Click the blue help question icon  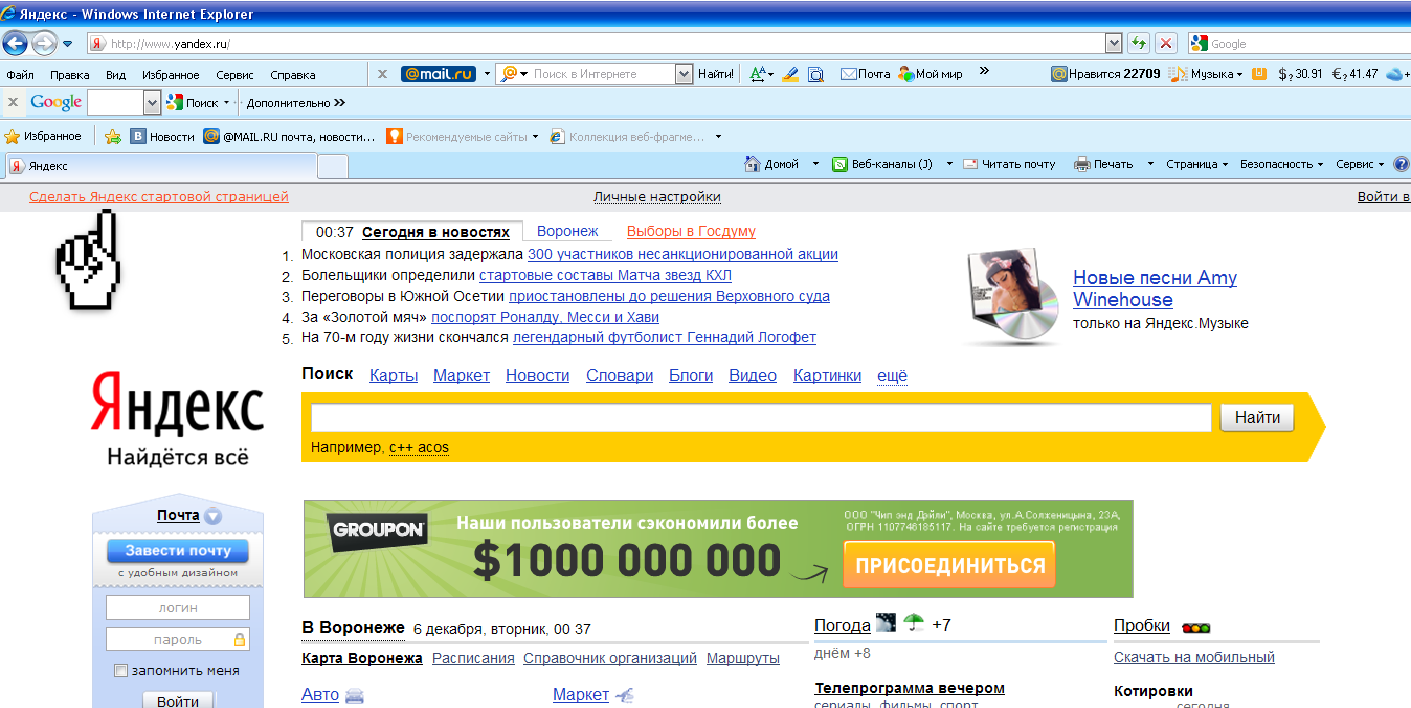click(x=1401, y=164)
